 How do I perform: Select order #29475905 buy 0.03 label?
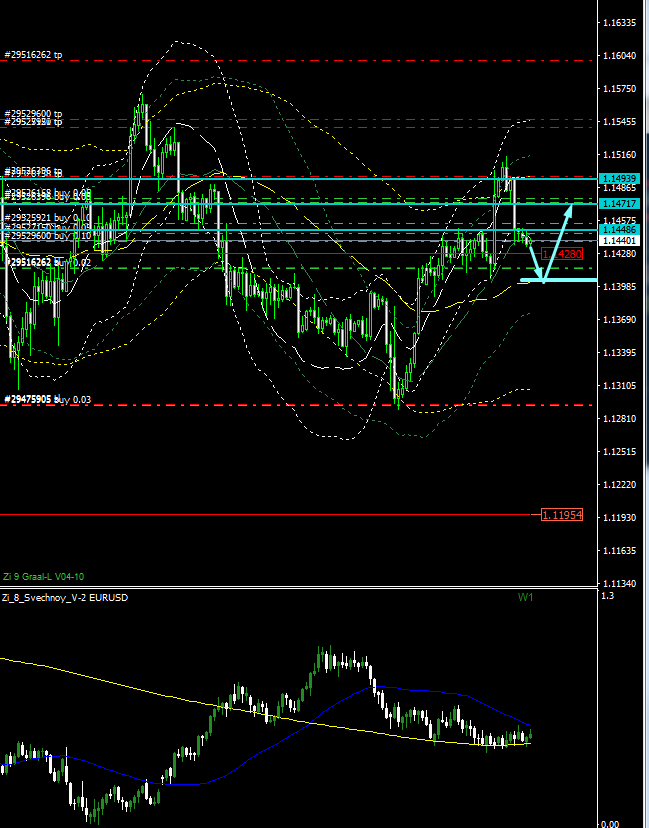[48, 400]
